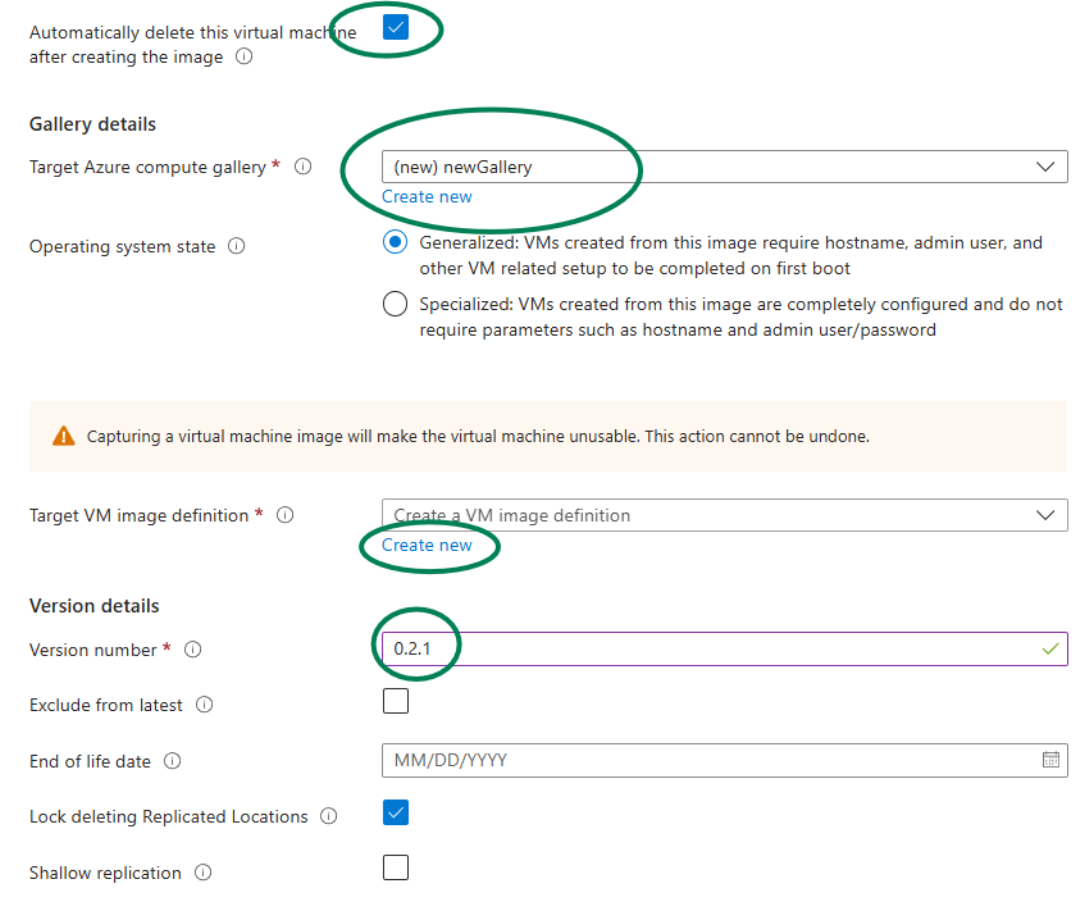Select the Specialized operating system state
1084x904 pixels.
click(394, 303)
